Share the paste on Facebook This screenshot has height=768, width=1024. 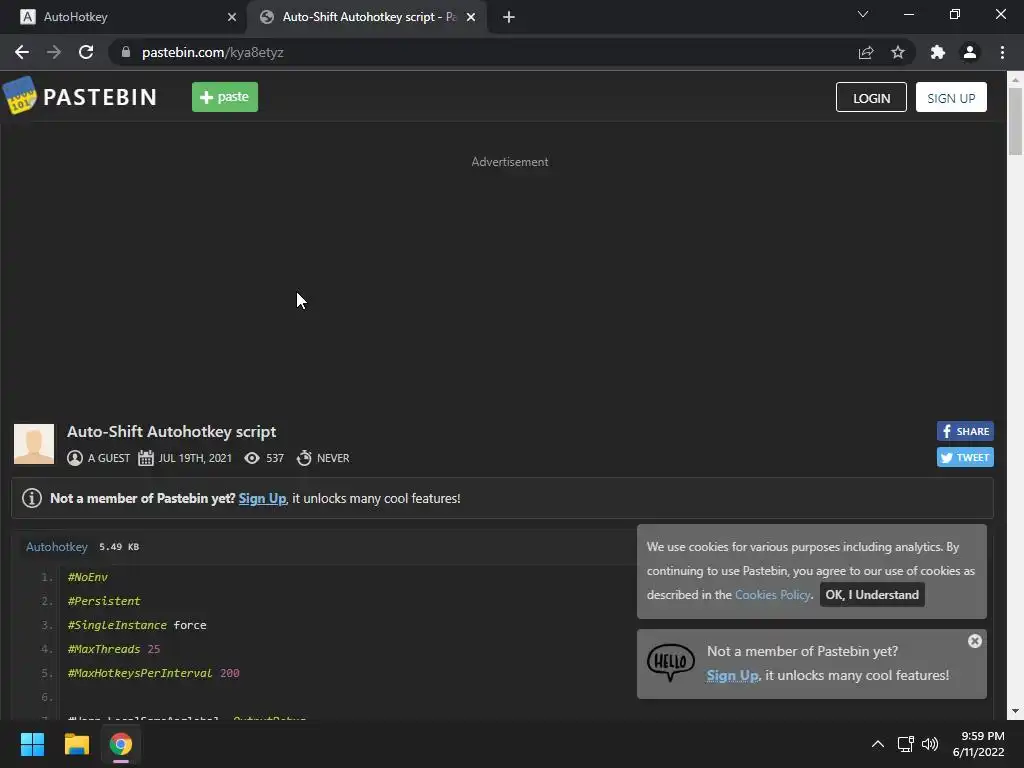(x=965, y=431)
